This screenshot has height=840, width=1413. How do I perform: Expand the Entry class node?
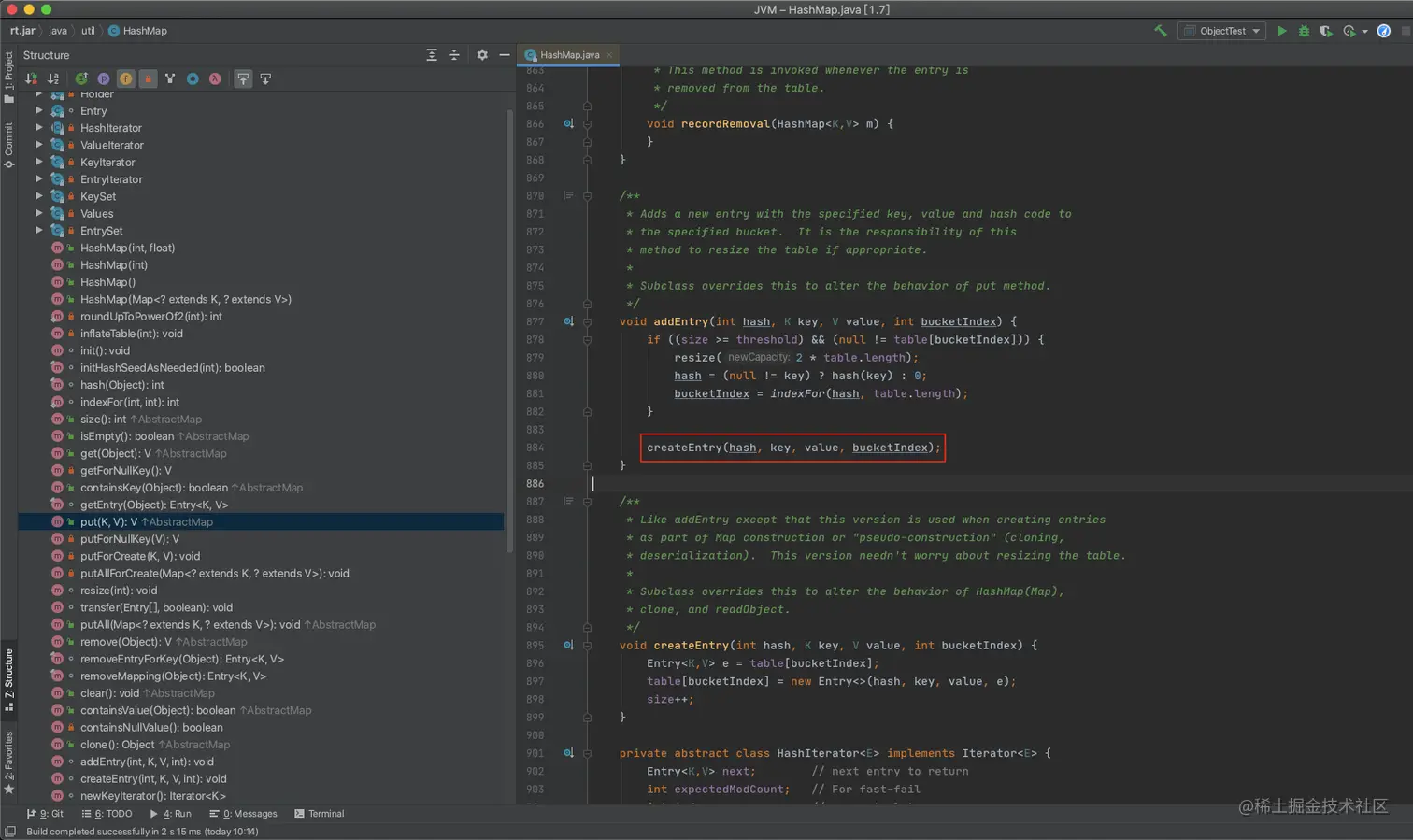click(39, 110)
